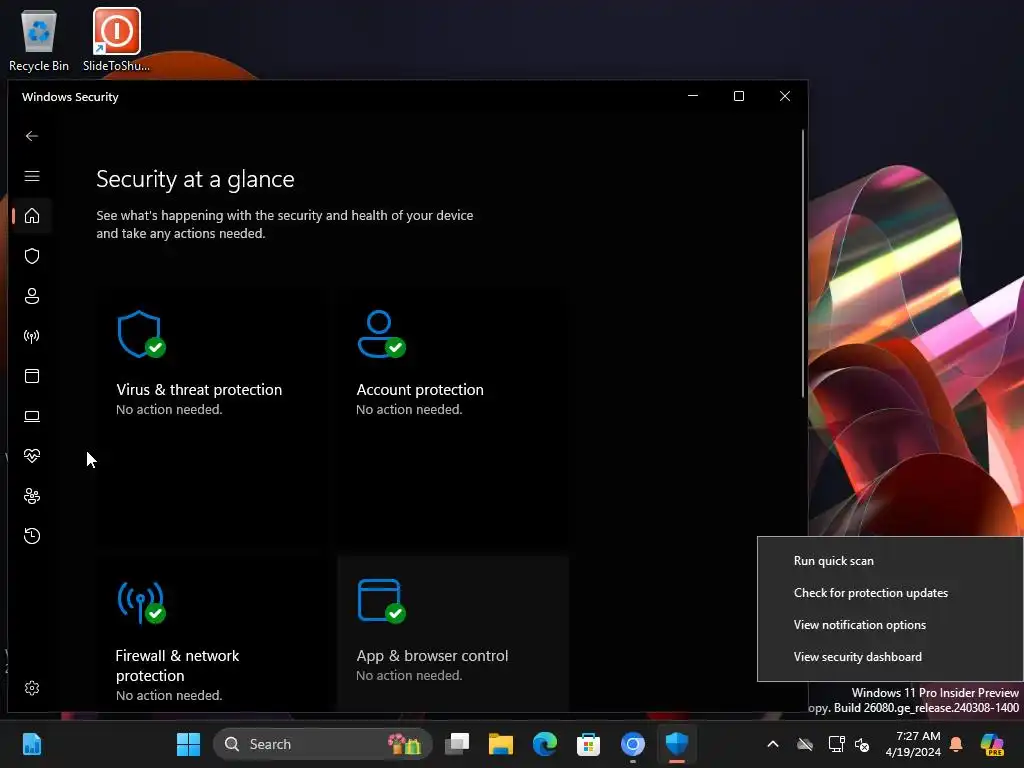The height and width of the screenshot is (768, 1024).
Task: Open App & browser control heading
Action: coord(432,656)
